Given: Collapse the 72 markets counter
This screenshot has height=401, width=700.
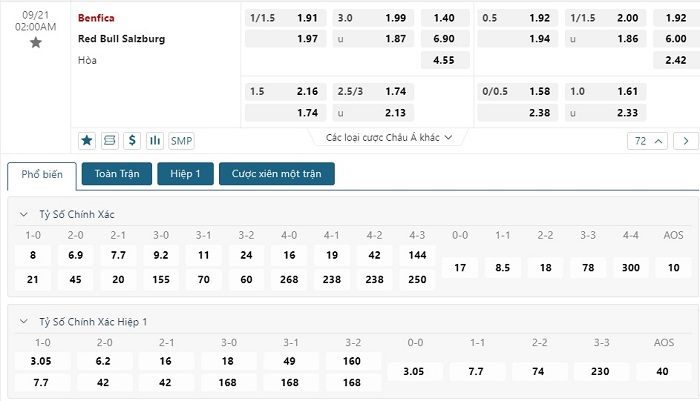Looking at the screenshot, I should point(648,141).
